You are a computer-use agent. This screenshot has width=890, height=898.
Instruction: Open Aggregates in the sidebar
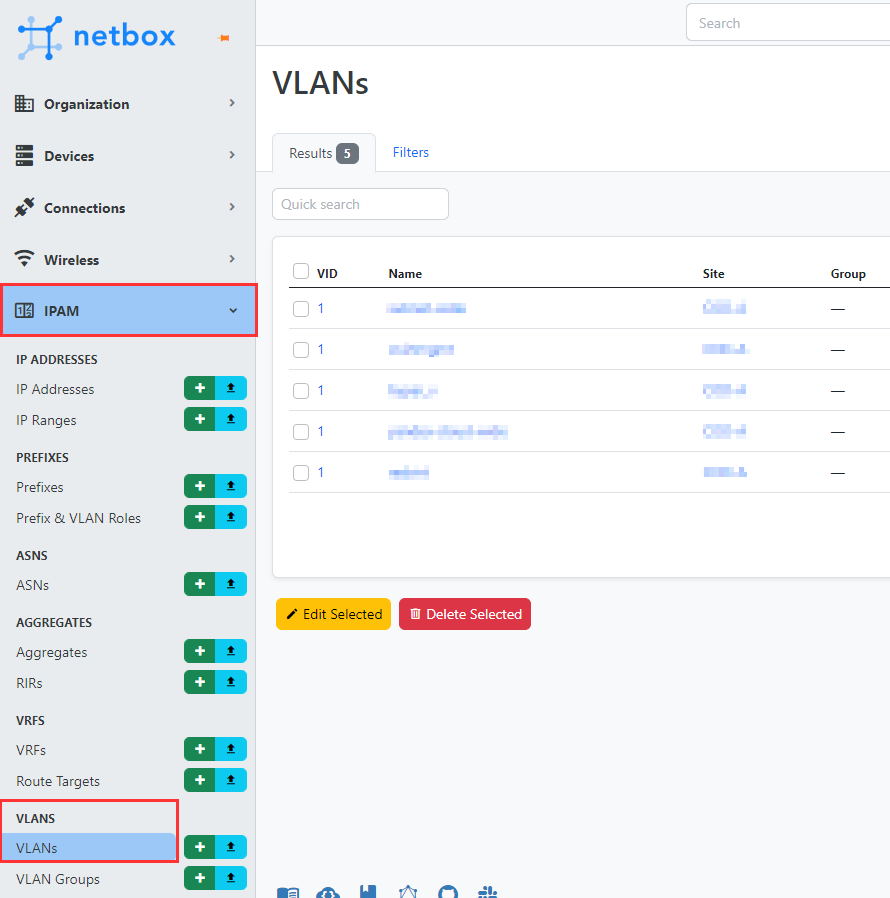pos(52,652)
